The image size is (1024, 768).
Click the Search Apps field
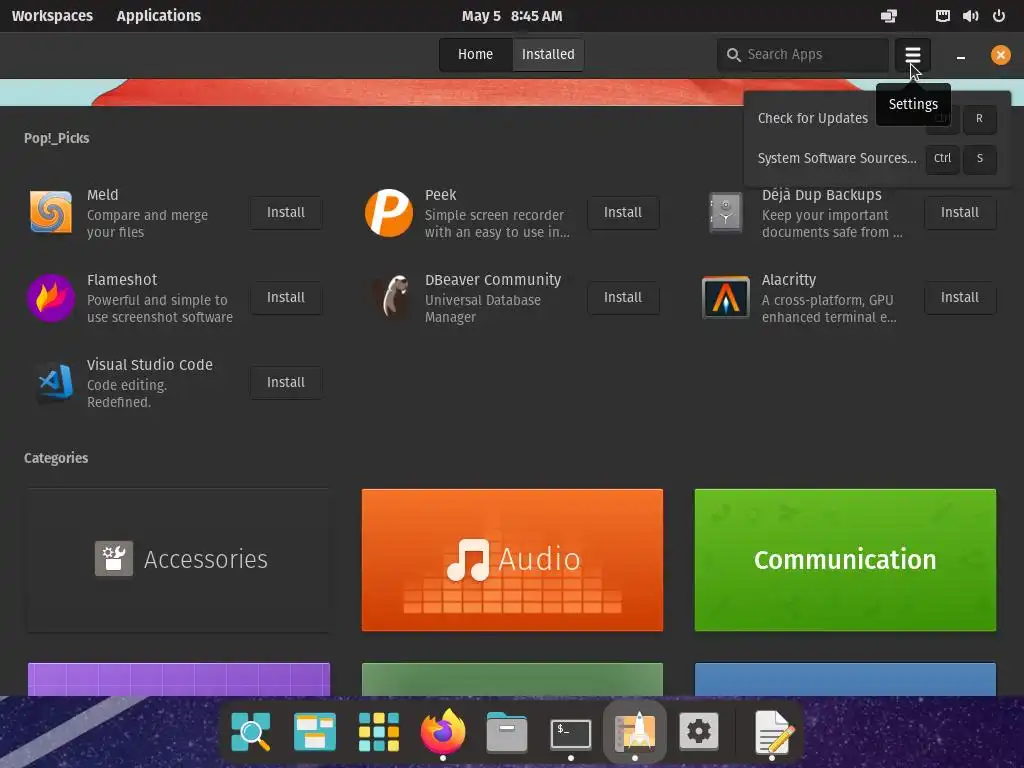pos(803,55)
